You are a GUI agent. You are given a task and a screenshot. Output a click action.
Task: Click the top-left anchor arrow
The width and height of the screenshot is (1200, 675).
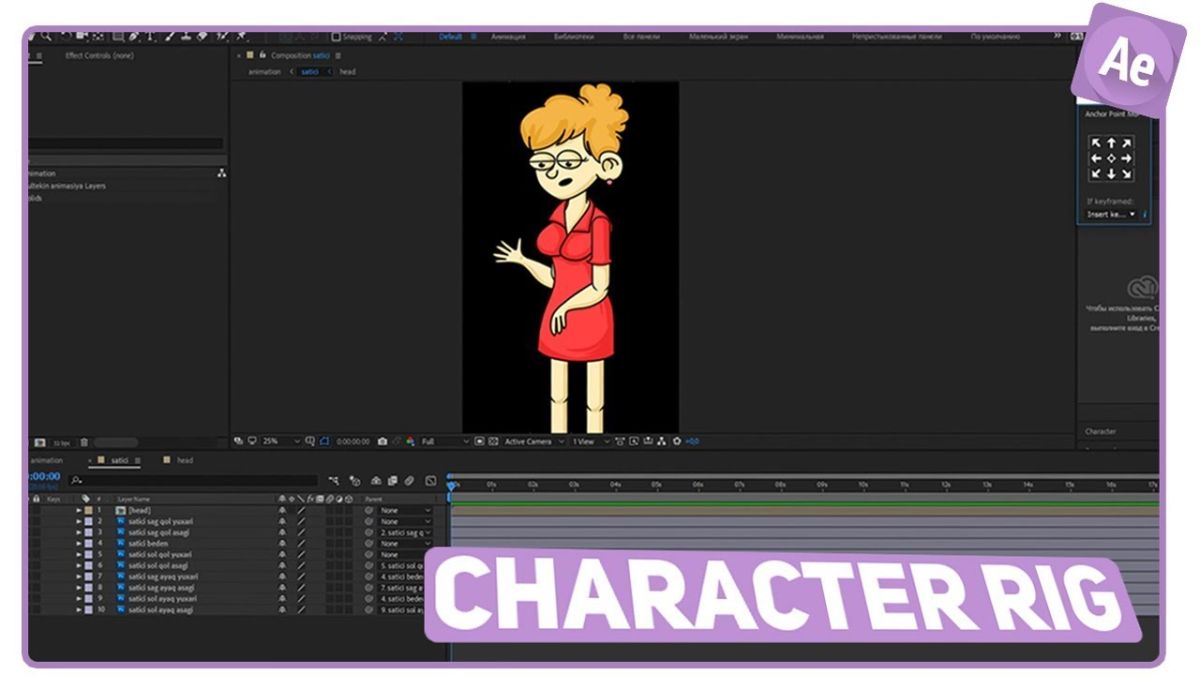tap(1096, 143)
